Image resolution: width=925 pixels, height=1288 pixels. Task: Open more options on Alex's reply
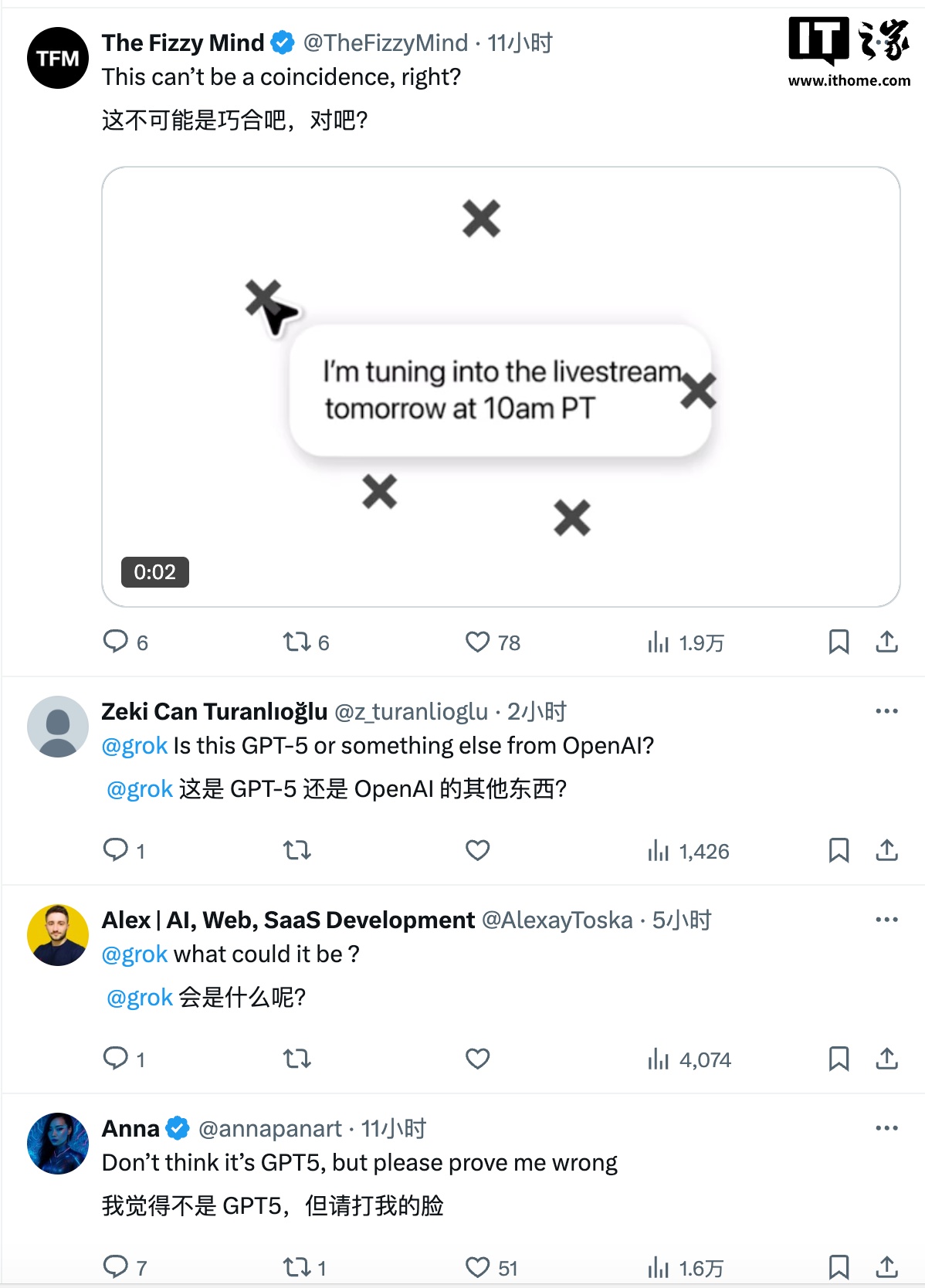click(886, 919)
